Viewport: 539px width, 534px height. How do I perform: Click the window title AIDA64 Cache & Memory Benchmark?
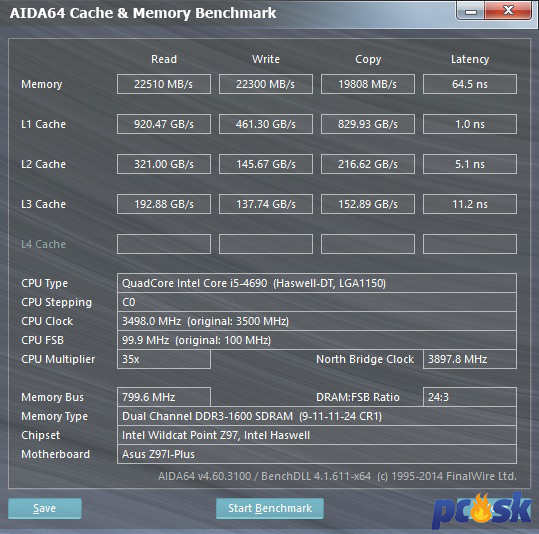pos(143,13)
